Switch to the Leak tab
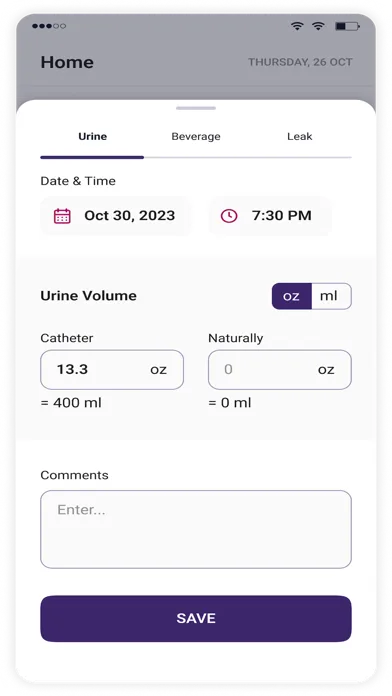 (x=300, y=136)
